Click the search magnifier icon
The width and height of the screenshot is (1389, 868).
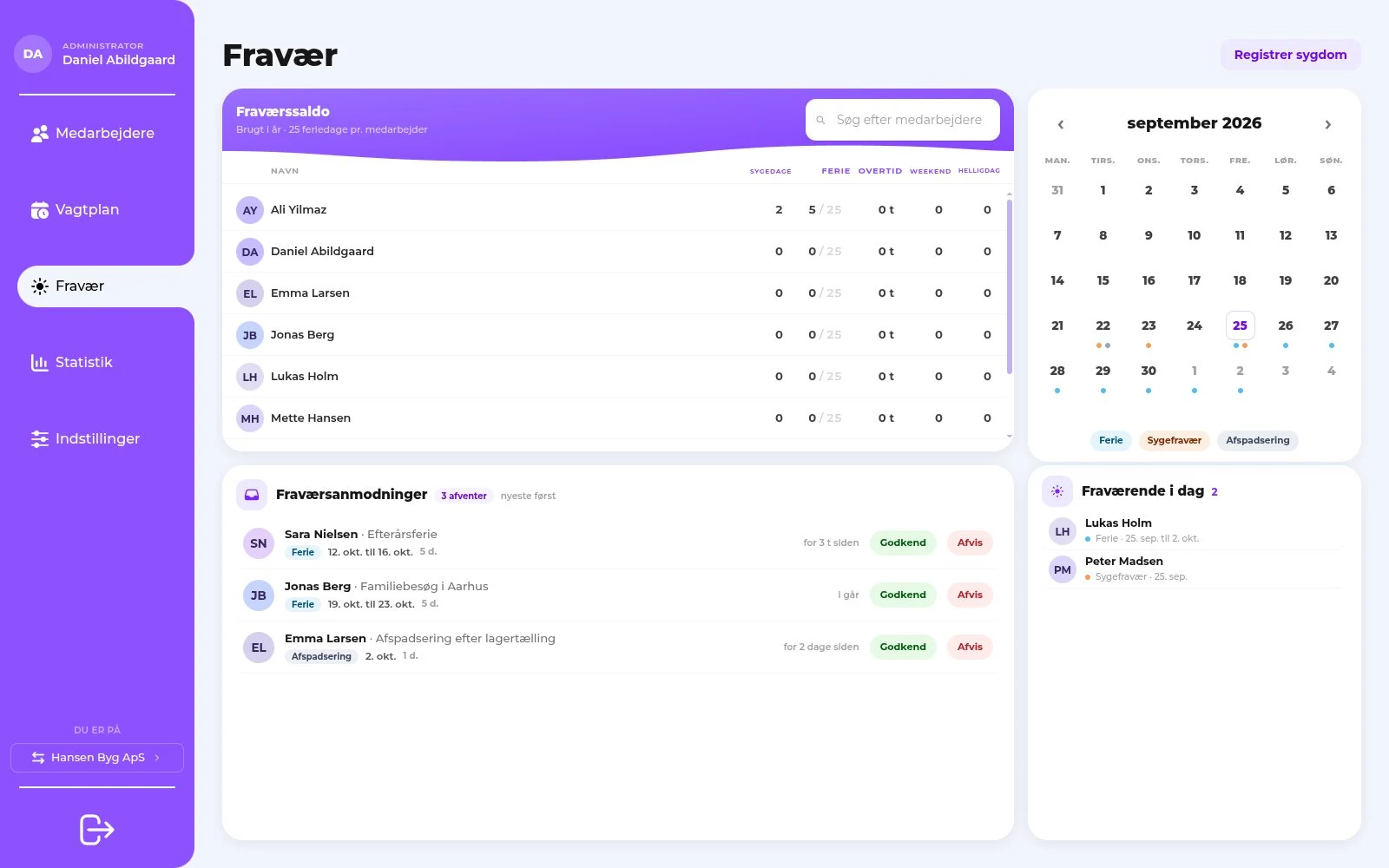(820, 121)
